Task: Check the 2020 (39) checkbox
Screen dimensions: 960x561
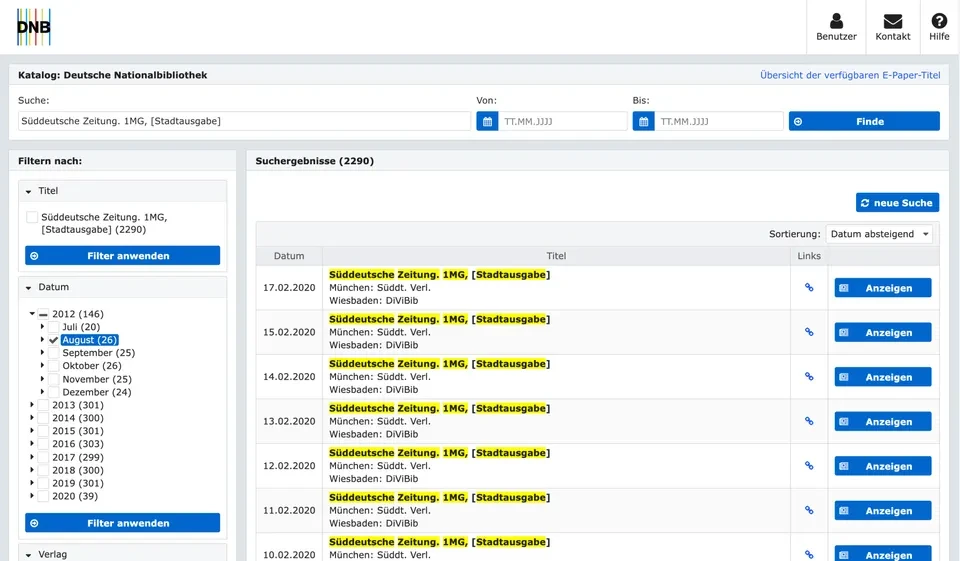Action: click(43, 496)
